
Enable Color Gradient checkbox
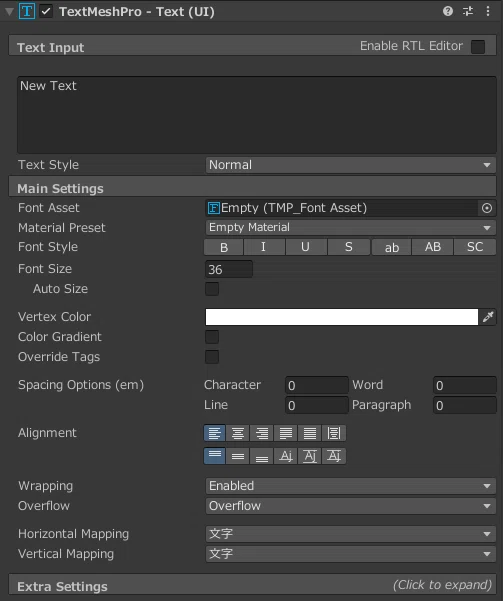pyautogui.click(x=212, y=337)
